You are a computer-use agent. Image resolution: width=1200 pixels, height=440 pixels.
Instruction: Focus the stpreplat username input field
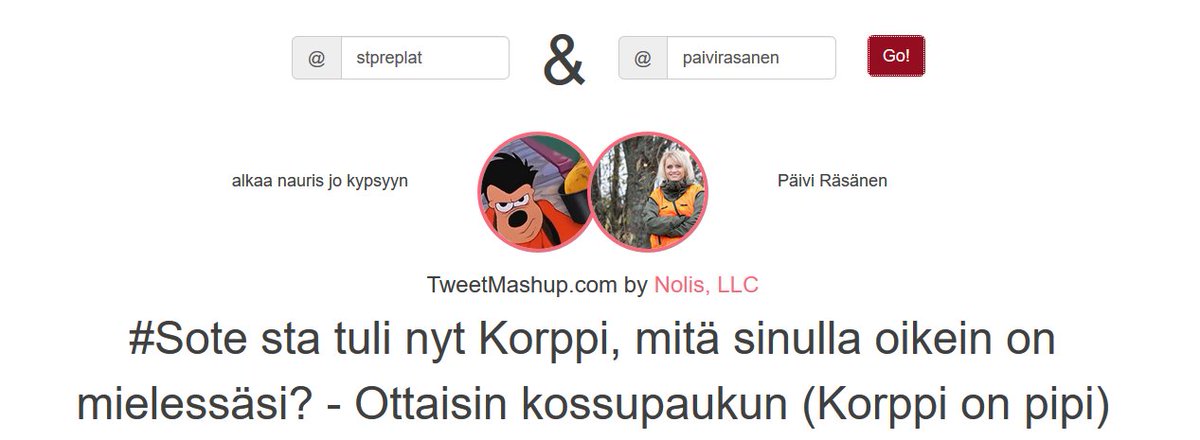[425, 58]
